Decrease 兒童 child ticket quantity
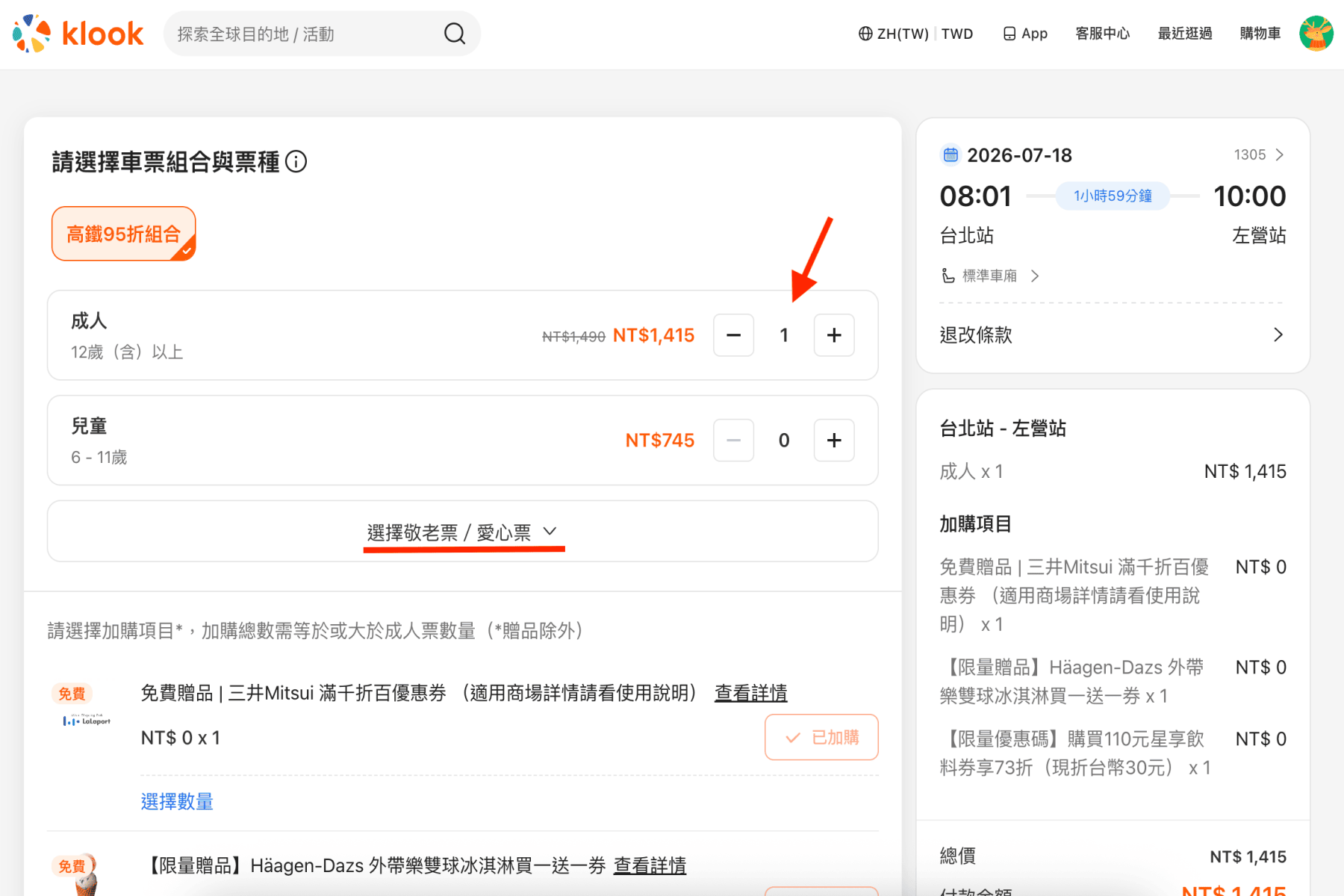 [734, 441]
